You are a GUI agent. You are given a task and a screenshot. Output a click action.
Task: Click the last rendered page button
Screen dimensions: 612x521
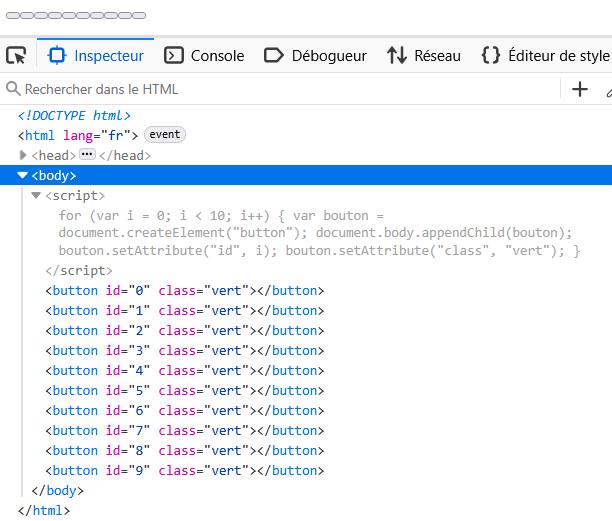(139, 16)
